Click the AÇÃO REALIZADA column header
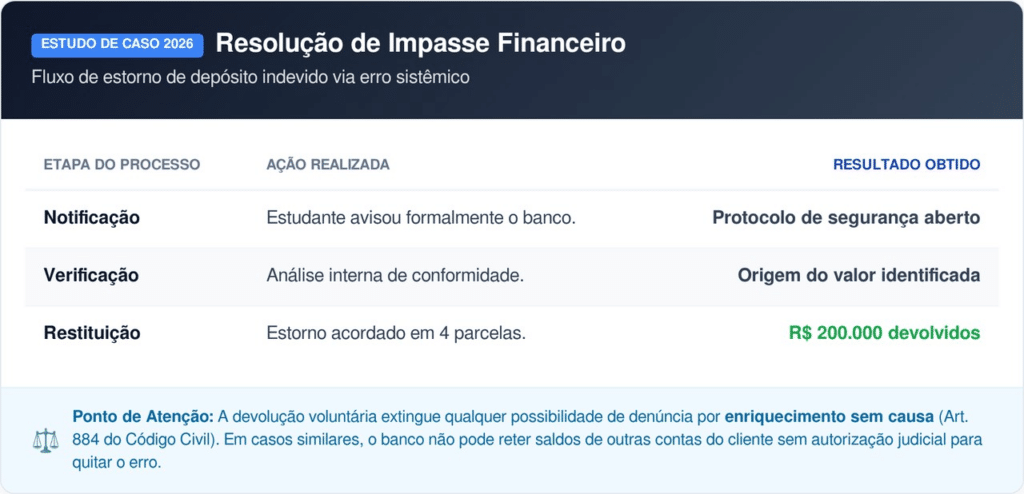The height and width of the screenshot is (494, 1024). click(328, 164)
